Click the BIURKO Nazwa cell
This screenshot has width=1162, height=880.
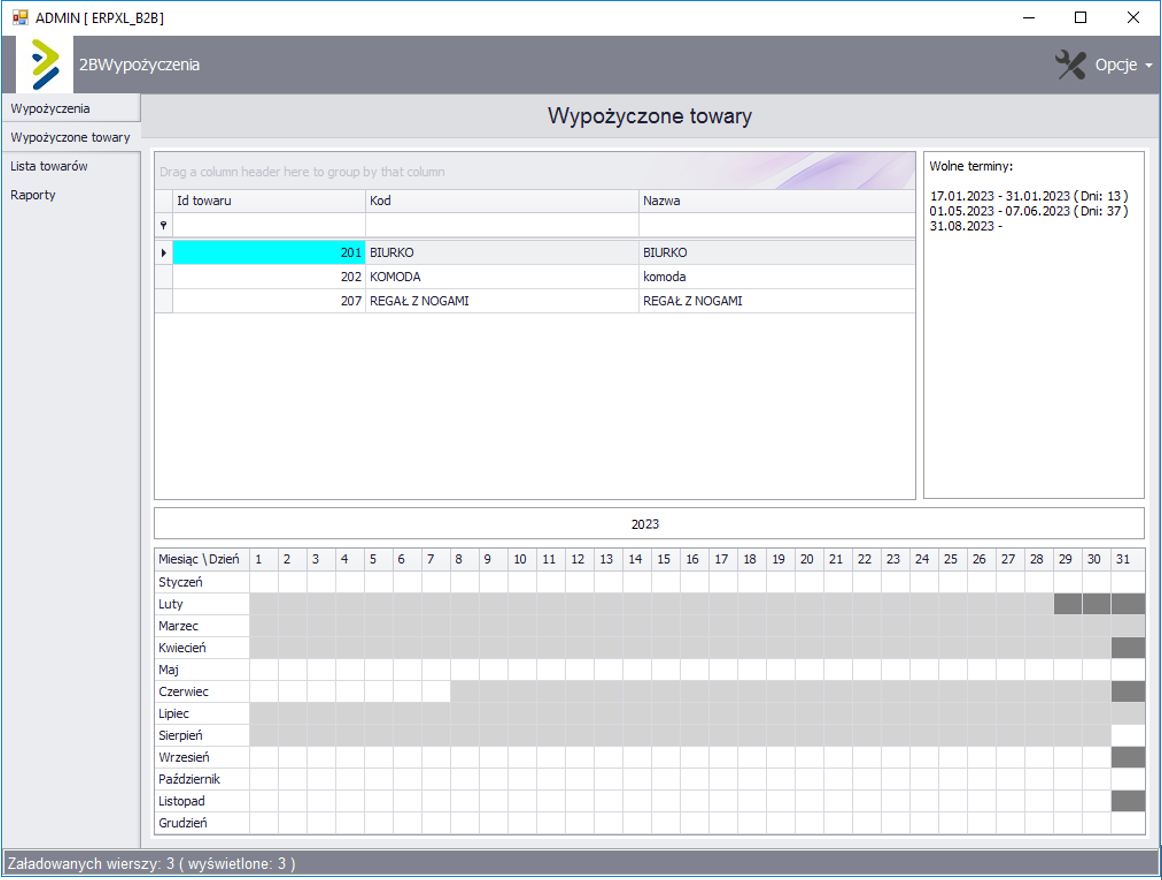pos(777,253)
